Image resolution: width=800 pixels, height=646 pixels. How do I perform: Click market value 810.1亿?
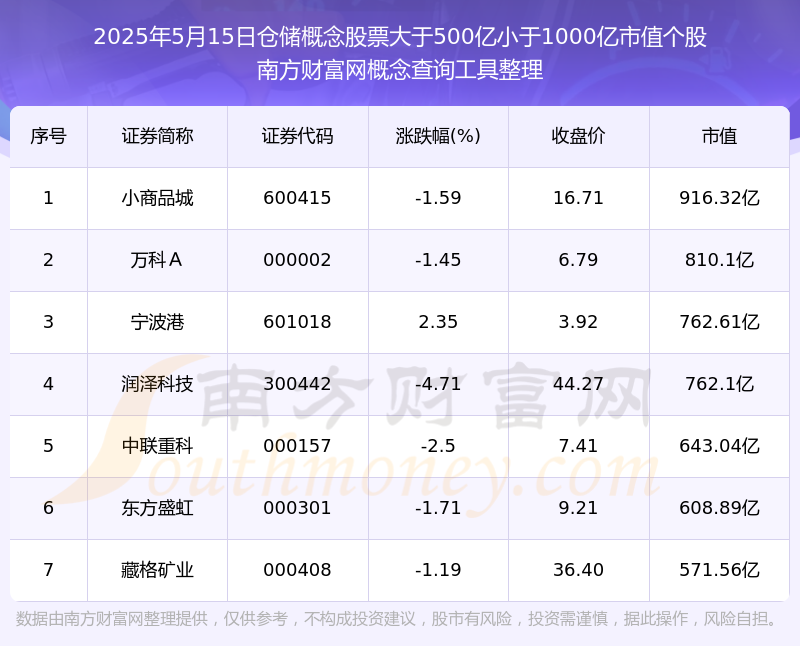click(x=719, y=260)
